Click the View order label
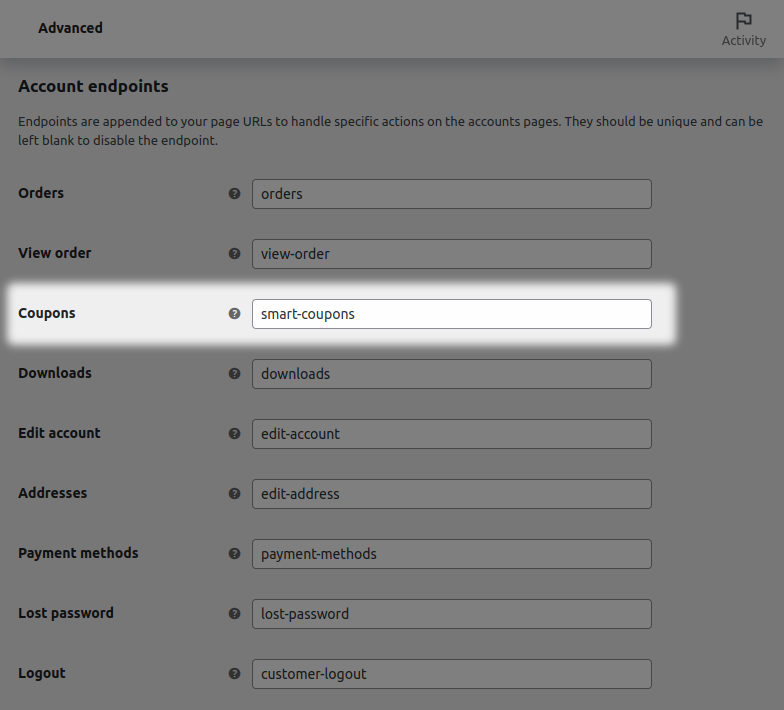This screenshot has height=710, width=784. point(55,253)
